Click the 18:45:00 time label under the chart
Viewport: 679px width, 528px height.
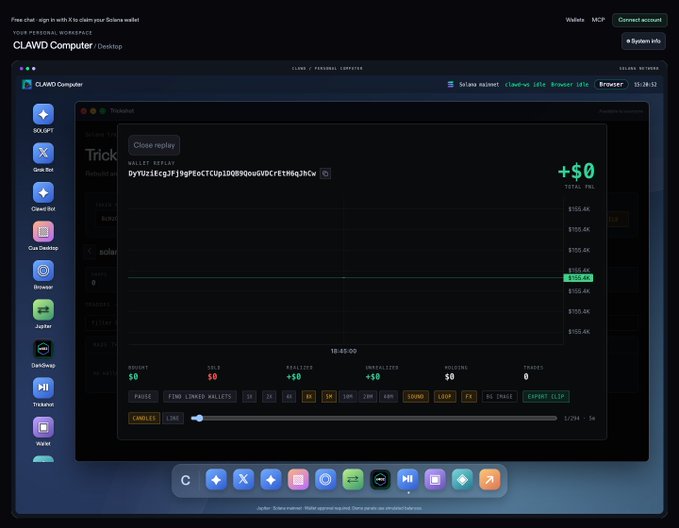pos(344,351)
